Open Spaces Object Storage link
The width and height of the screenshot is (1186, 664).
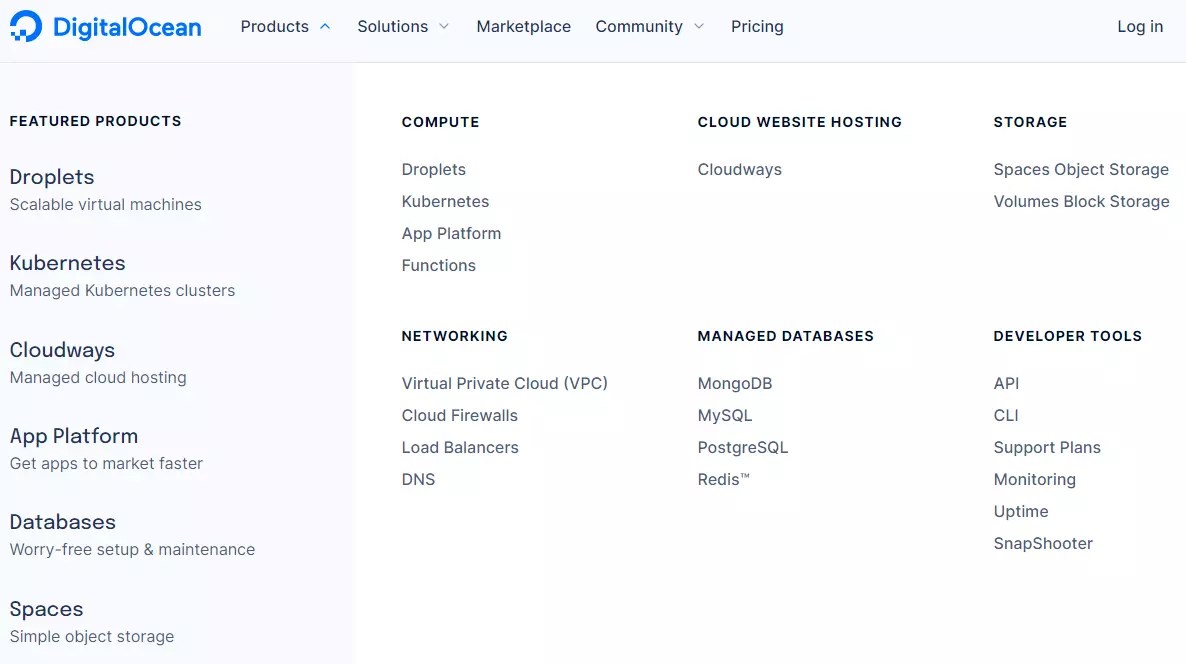click(x=1081, y=169)
